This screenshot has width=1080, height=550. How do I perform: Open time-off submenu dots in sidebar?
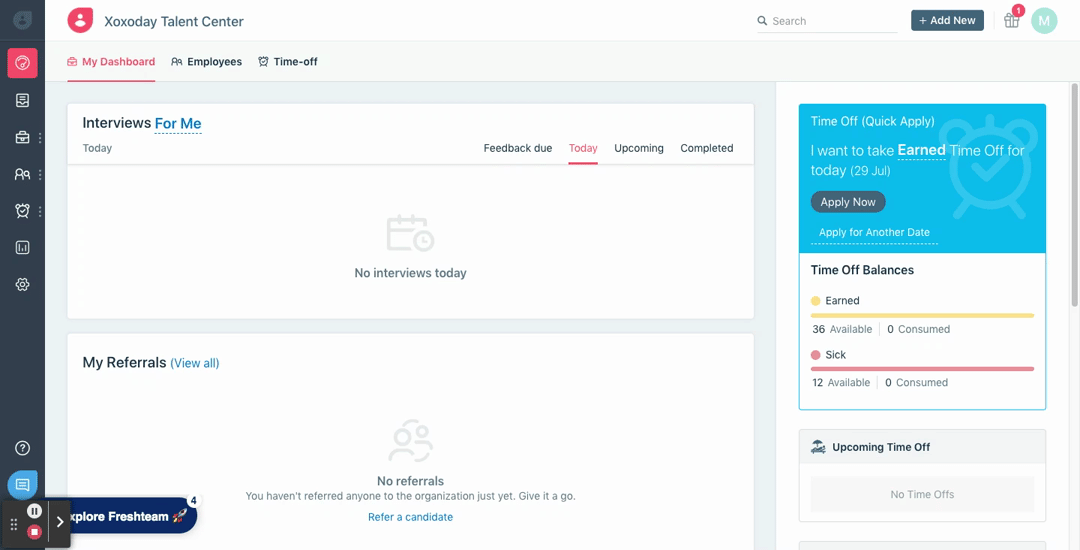[x=40, y=211]
